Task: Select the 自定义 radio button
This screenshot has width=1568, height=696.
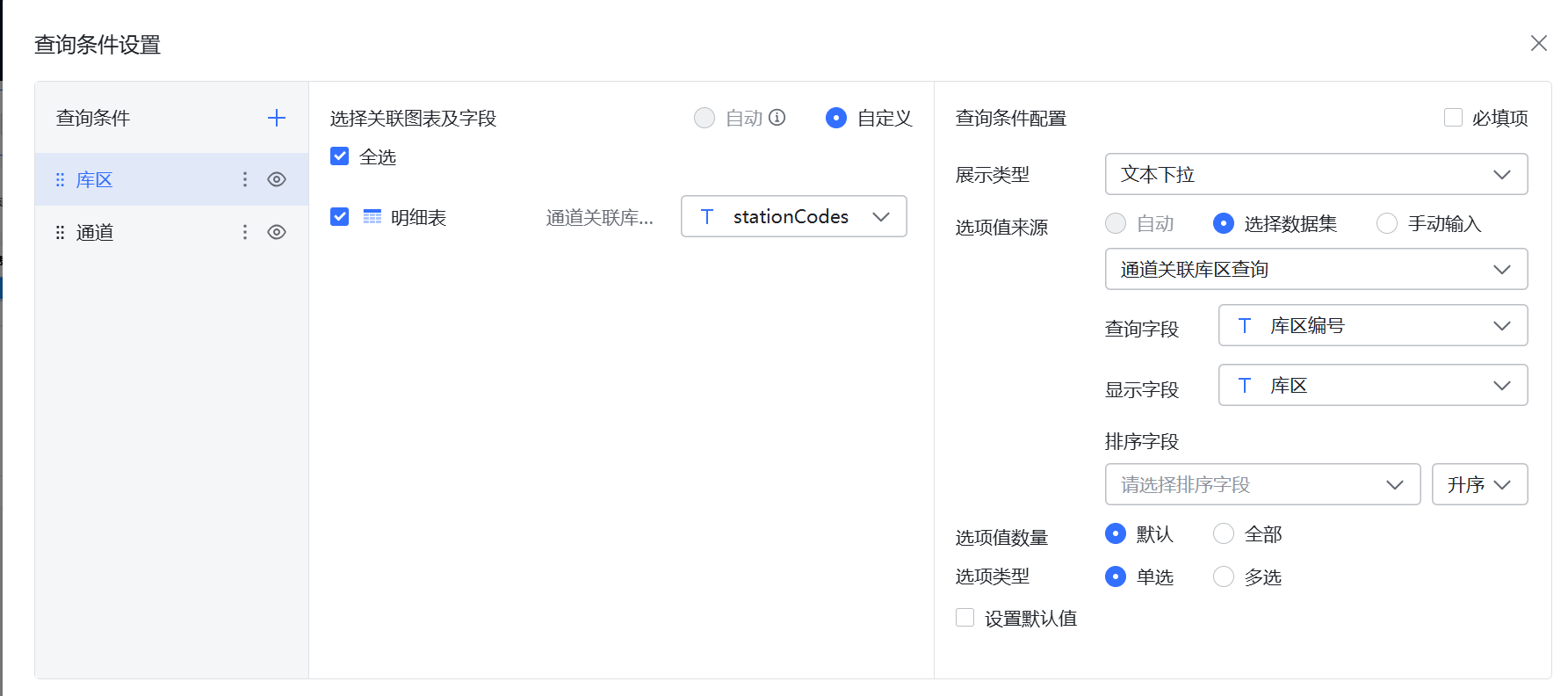Action: [836, 118]
